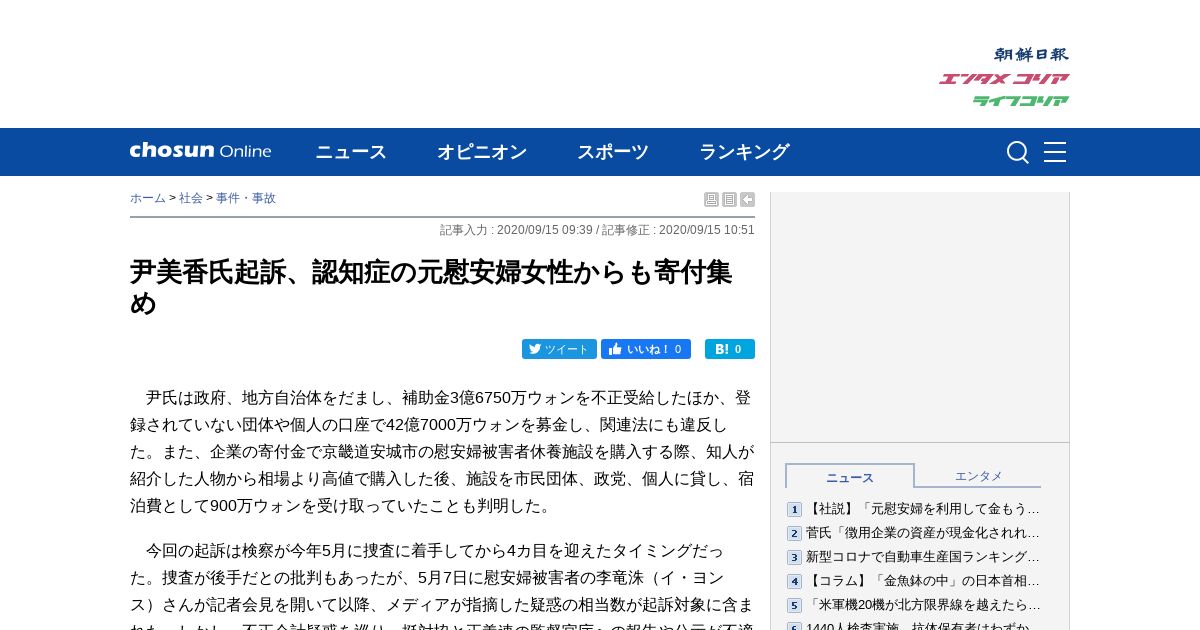Image resolution: width=1200 pixels, height=630 pixels.
Task: Open the エンタメコリア logo link
Action: click(1004, 79)
